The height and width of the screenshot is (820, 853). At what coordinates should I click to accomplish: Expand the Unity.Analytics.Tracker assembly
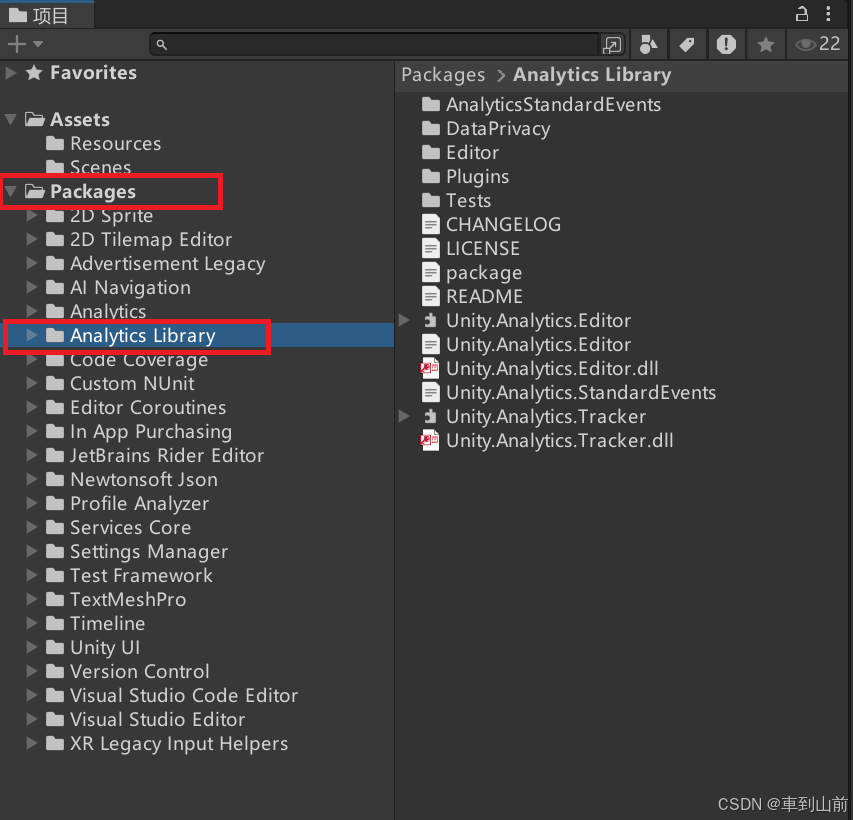pyautogui.click(x=404, y=416)
